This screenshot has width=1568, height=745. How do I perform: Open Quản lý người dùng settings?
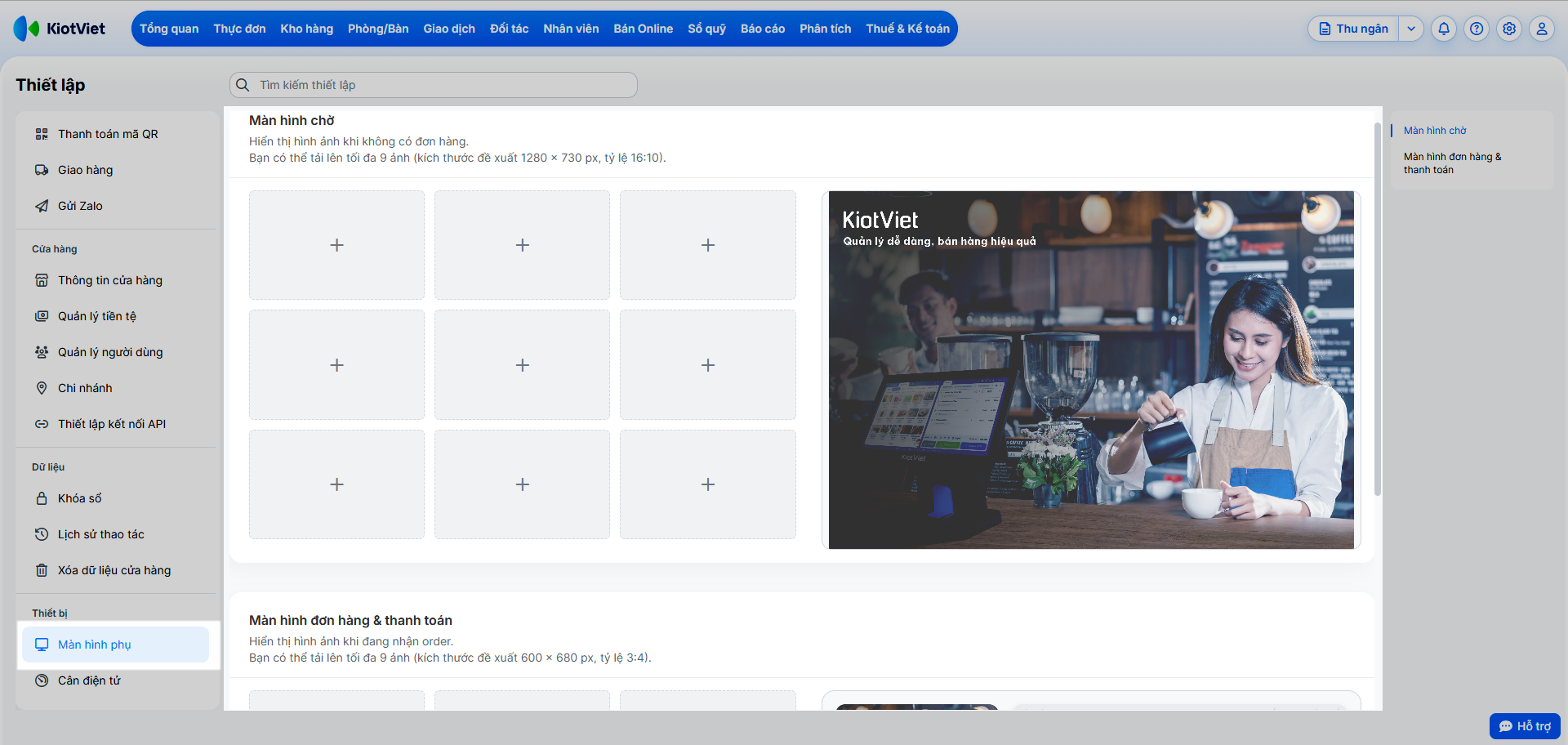click(x=115, y=352)
